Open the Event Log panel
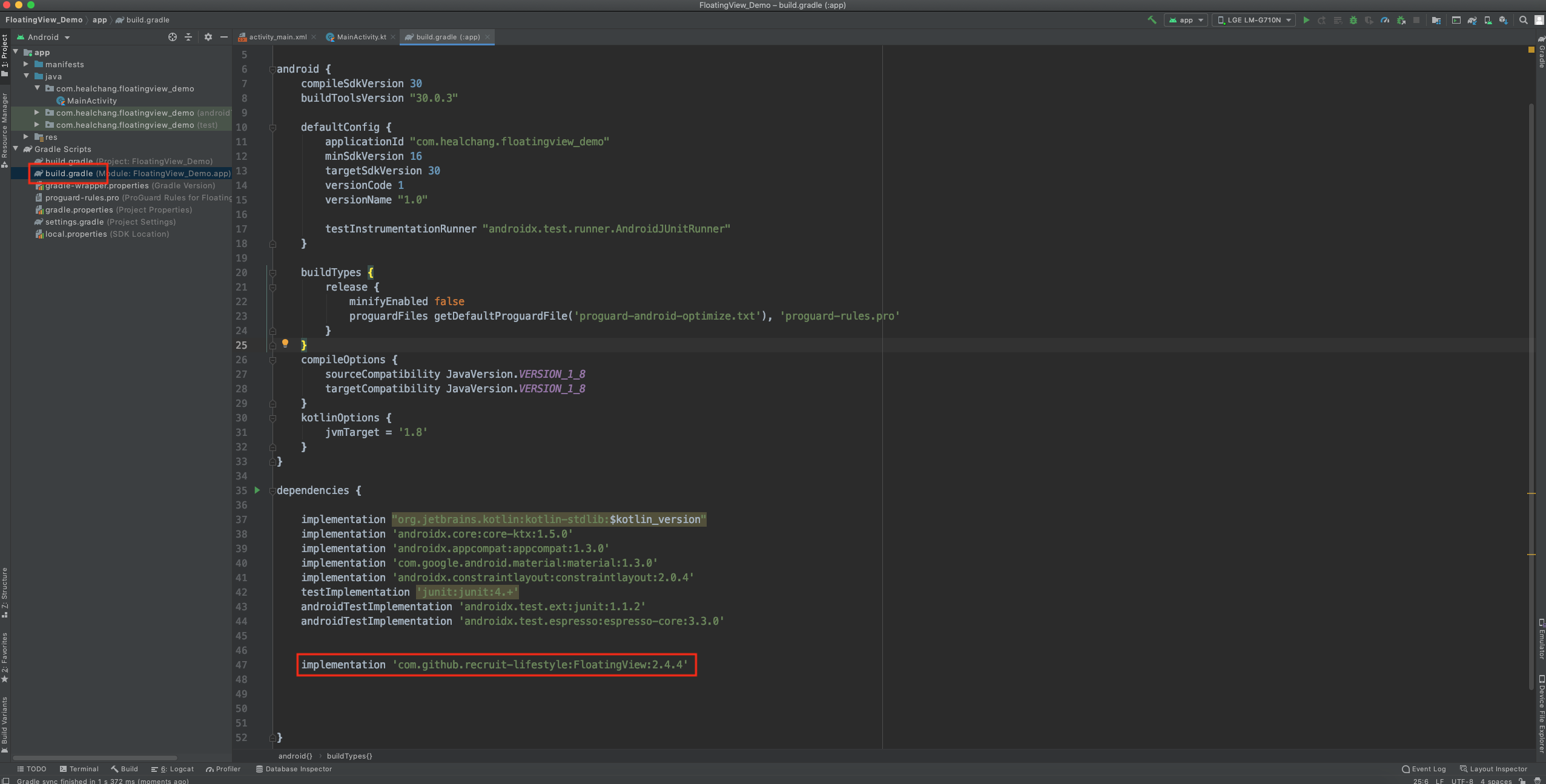 point(1424,769)
